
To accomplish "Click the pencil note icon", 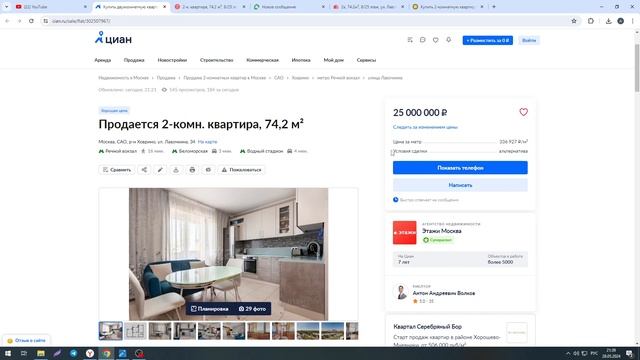I will (x=160, y=170).
